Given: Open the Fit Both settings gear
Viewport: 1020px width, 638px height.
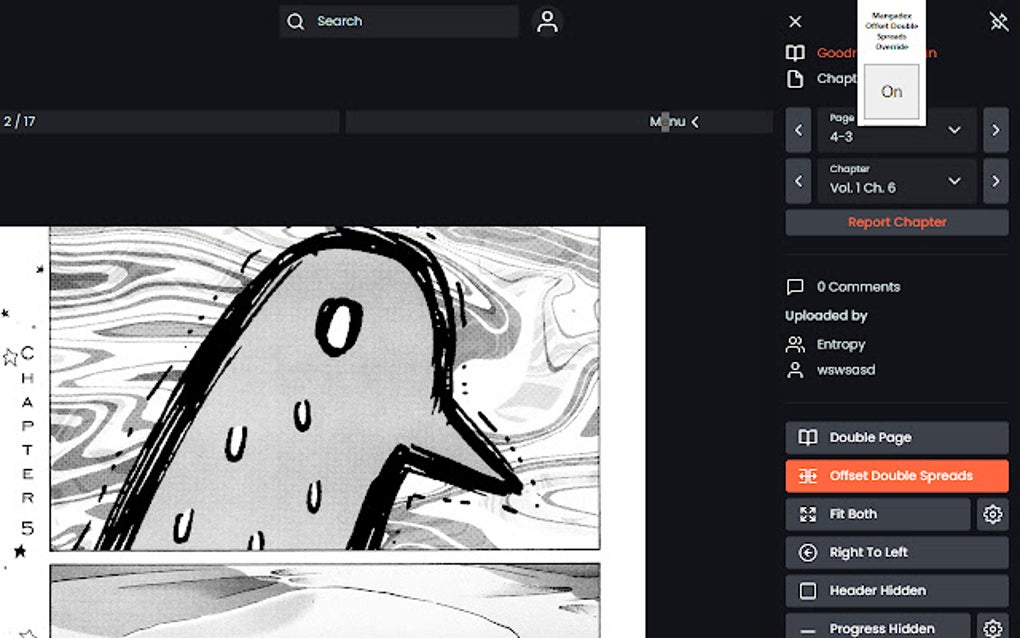Looking at the screenshot, I should pyautogui.click(x=992, y=514).
